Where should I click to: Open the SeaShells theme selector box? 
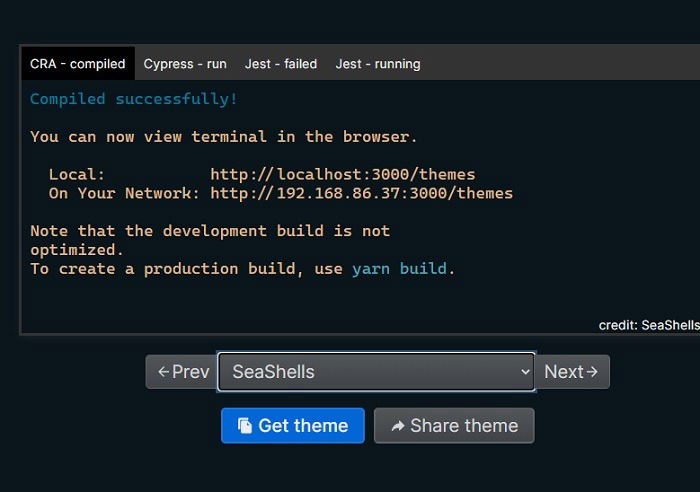point(376,371)
